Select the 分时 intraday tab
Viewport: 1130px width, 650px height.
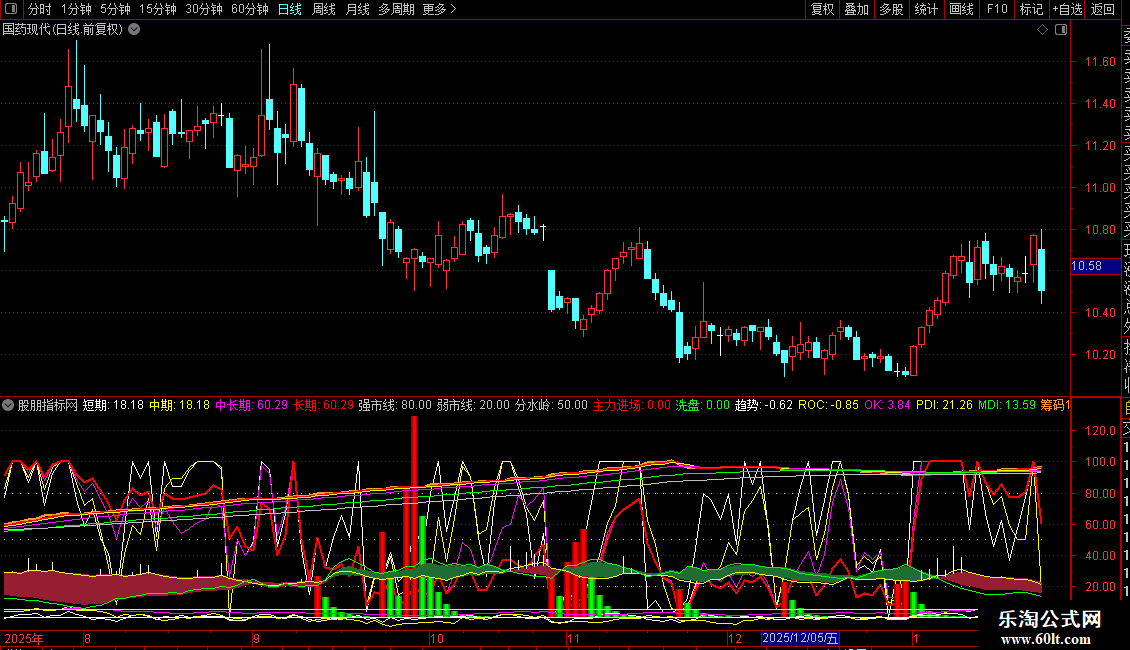(x=39, y=9)
